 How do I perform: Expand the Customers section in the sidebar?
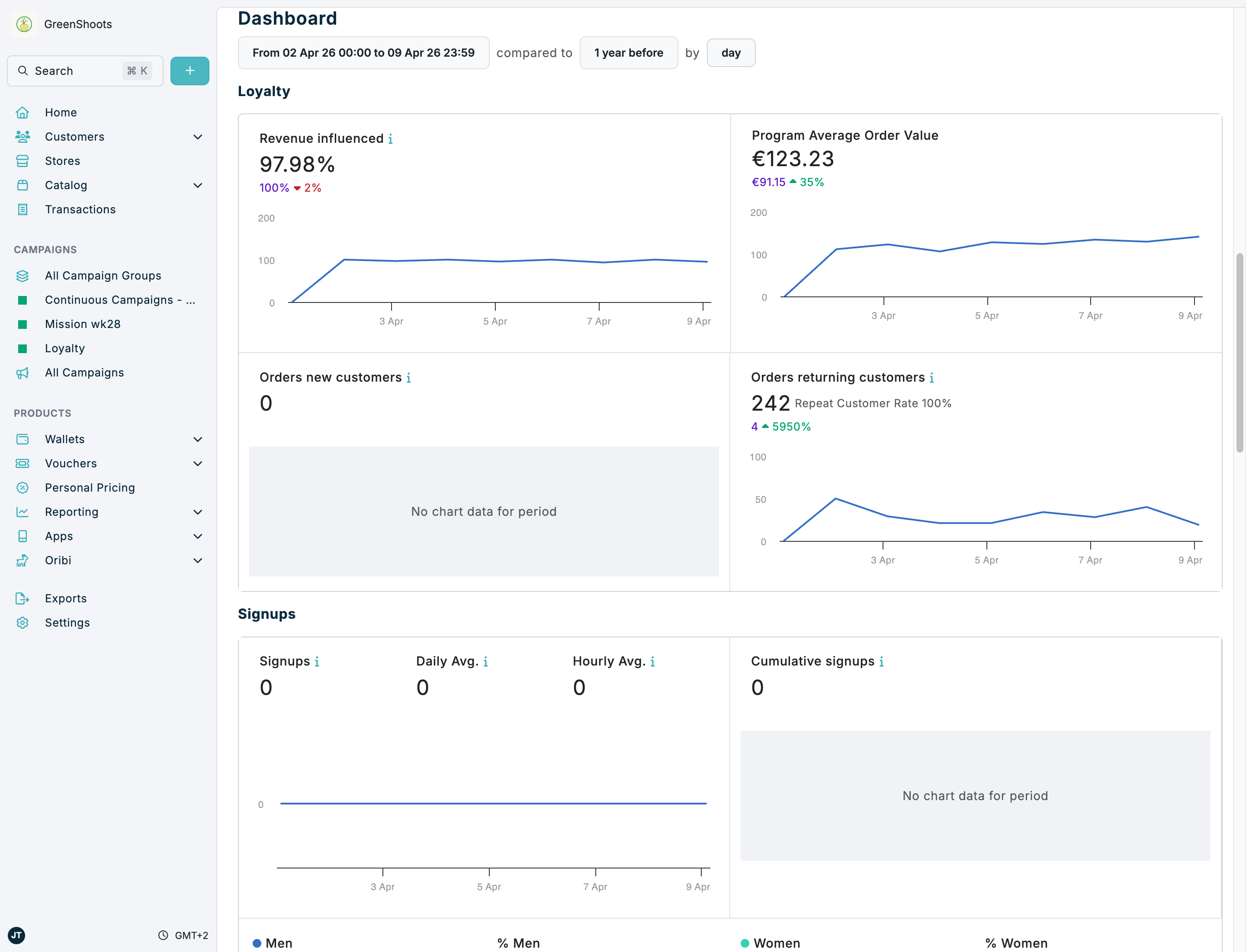[x=197, y=137]
